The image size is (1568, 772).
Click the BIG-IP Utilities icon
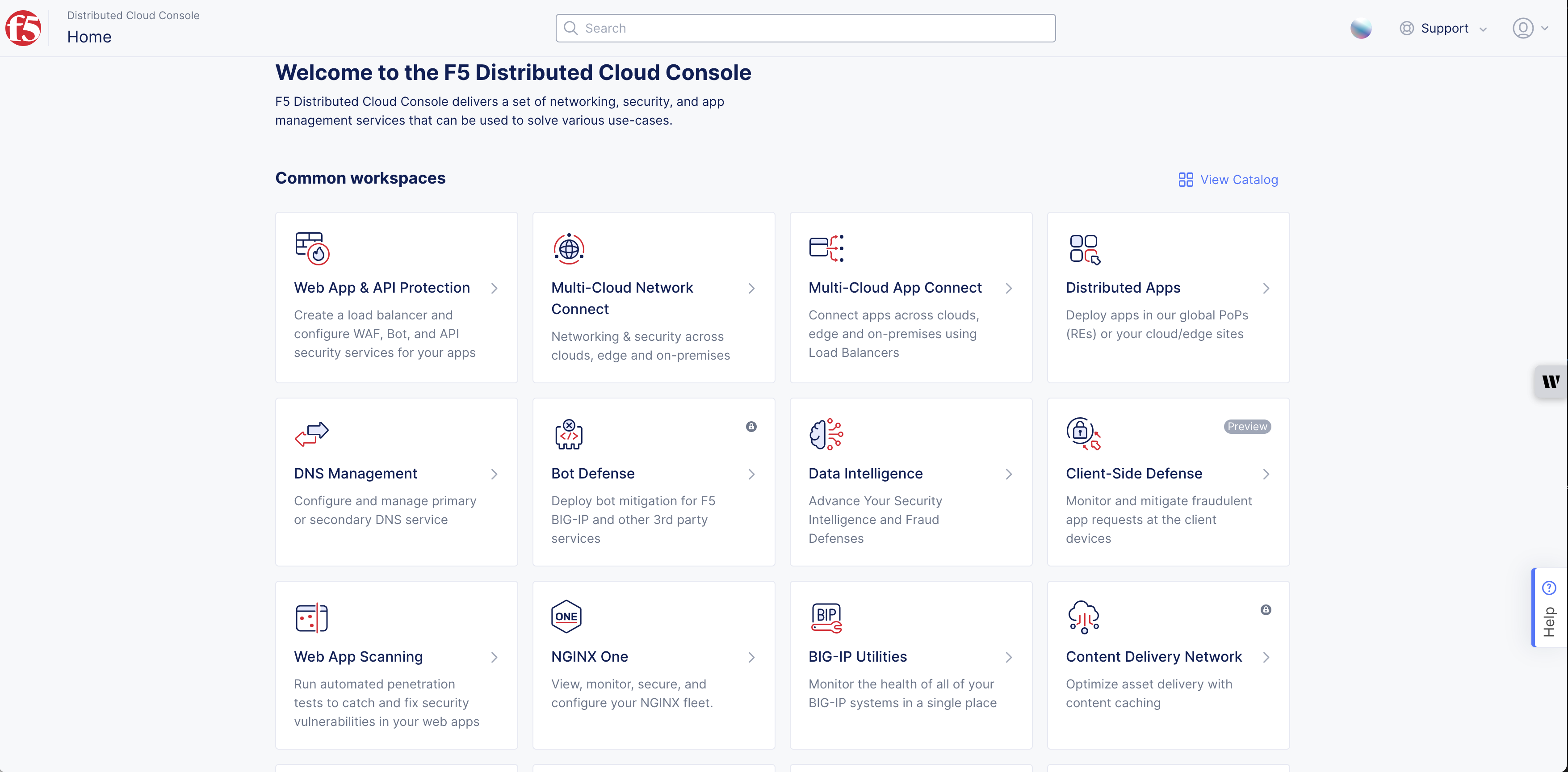(826, 617)
